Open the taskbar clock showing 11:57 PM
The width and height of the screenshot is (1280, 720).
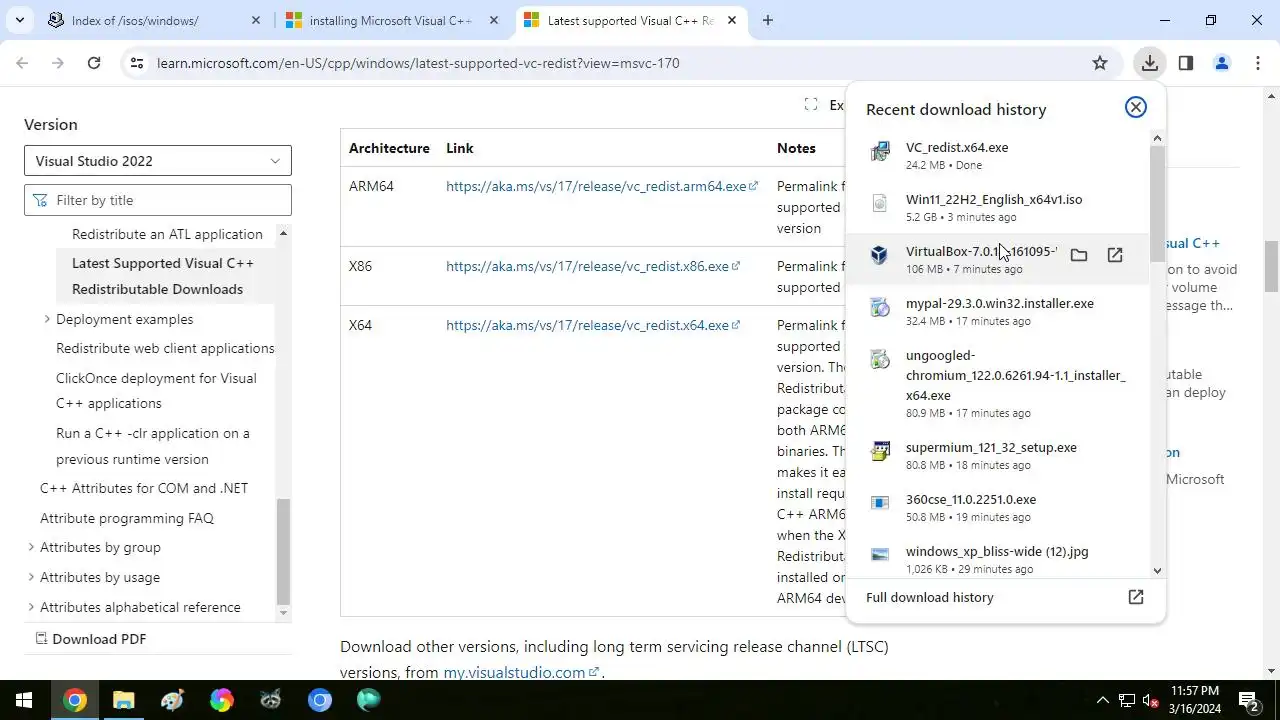point(1195,700)
